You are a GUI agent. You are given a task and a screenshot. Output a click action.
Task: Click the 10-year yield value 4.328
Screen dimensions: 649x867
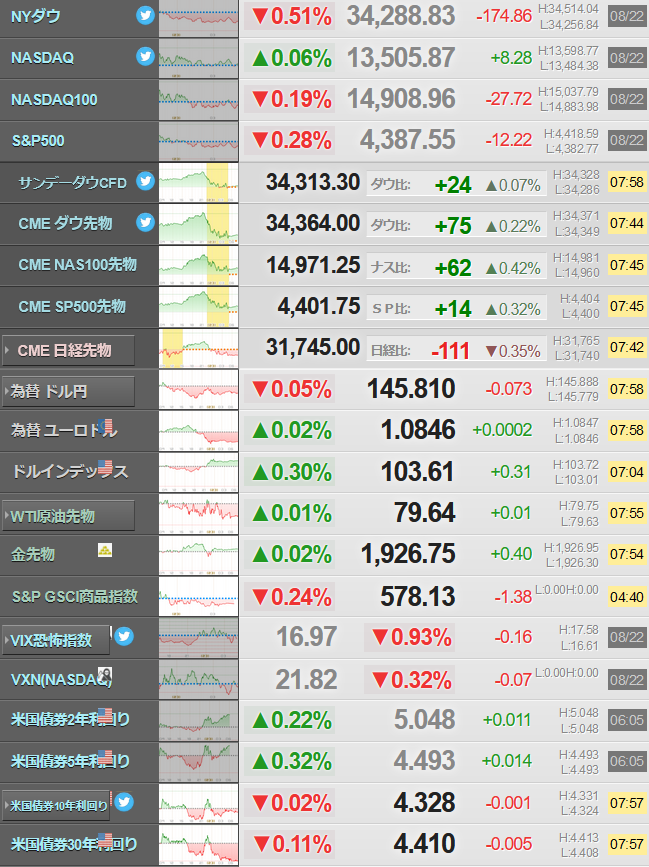[x=425, y=803]
